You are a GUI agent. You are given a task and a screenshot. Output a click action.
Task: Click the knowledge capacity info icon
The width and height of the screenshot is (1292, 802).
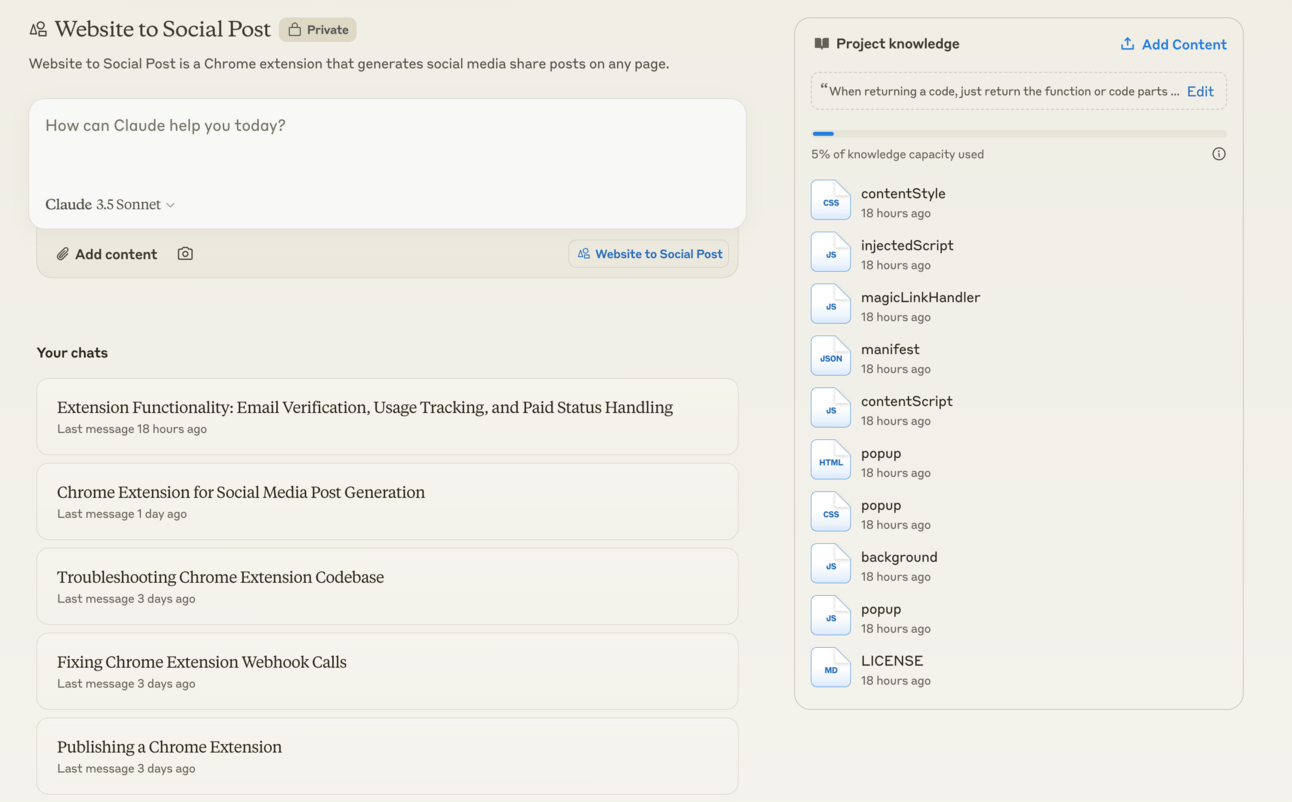pos(1218,154)
